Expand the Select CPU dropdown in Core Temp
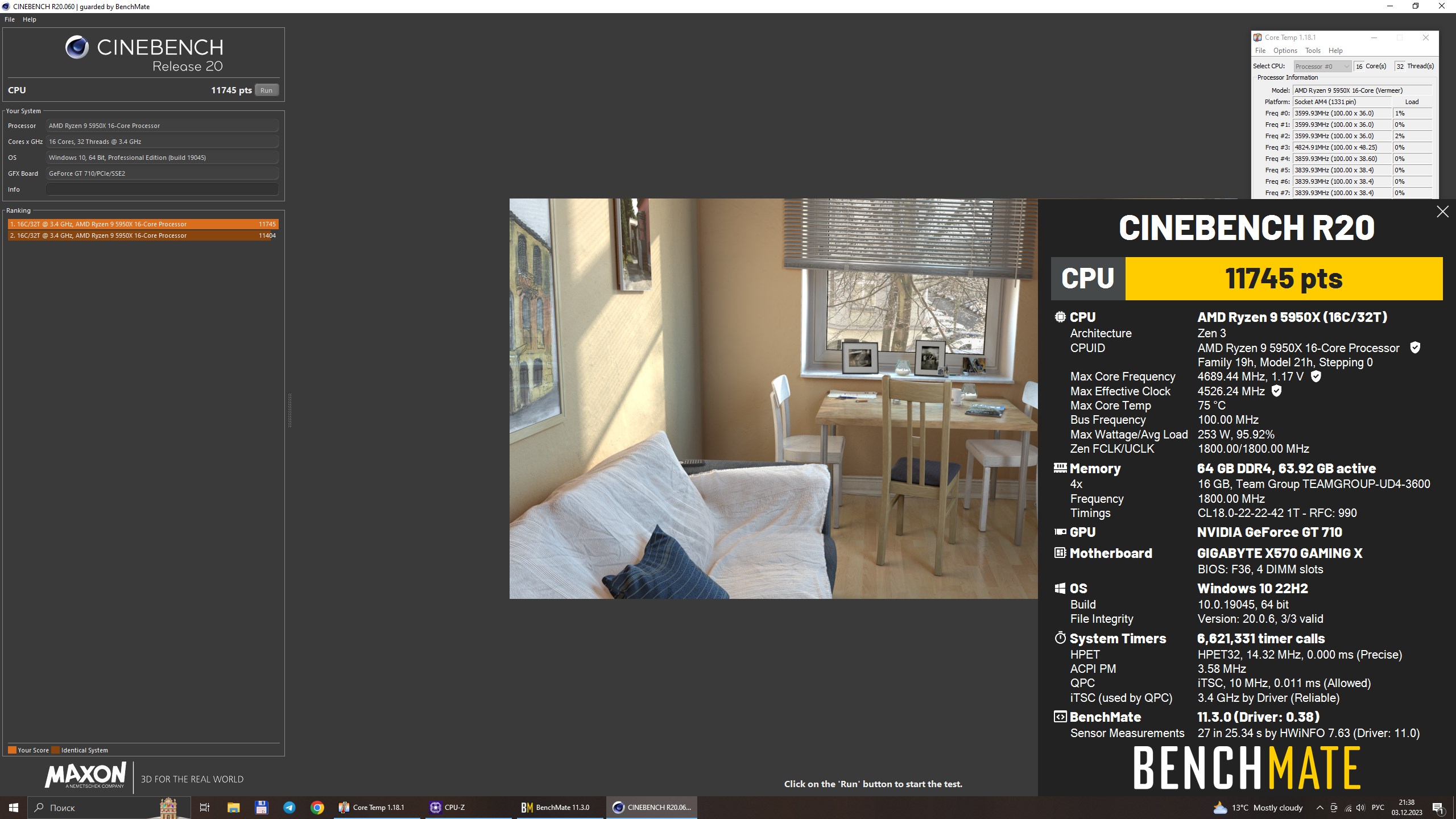The image size is (1456, 819). pos(1322,67)
